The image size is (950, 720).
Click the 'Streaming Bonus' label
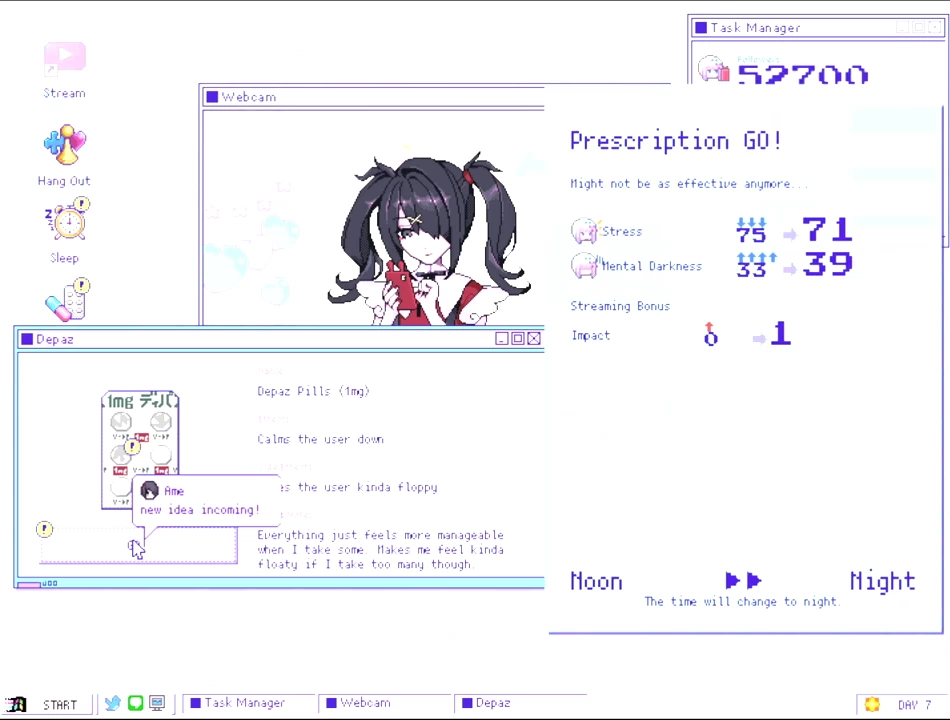pos(620,306)
